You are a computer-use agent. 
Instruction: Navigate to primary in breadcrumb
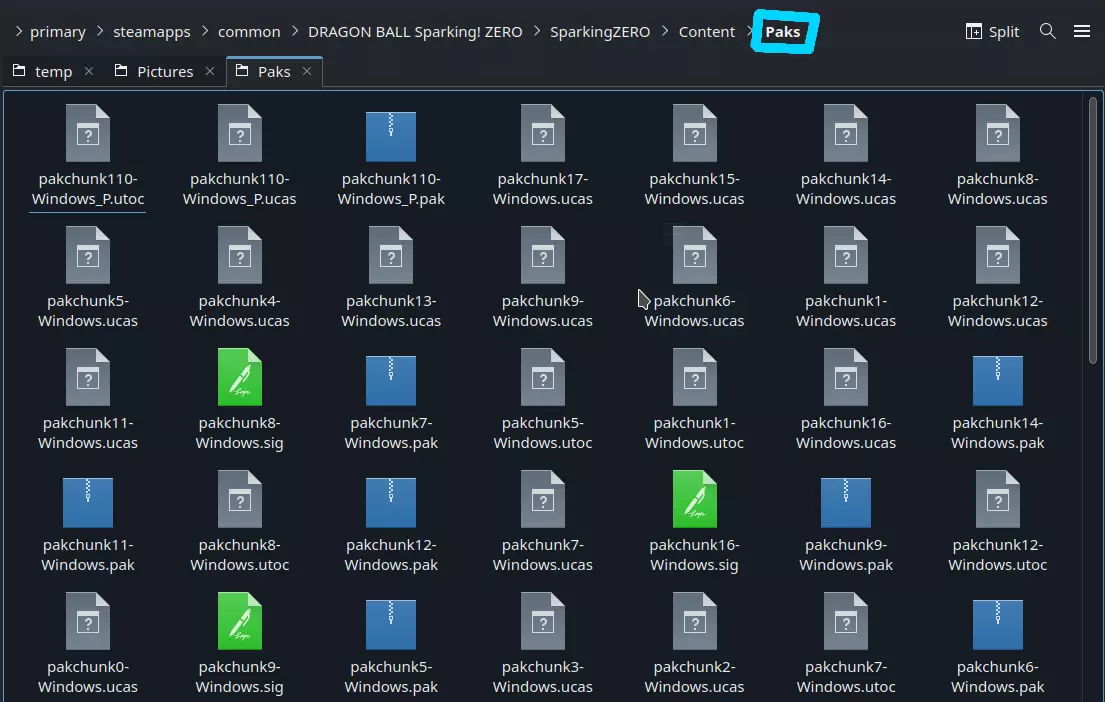58,32
